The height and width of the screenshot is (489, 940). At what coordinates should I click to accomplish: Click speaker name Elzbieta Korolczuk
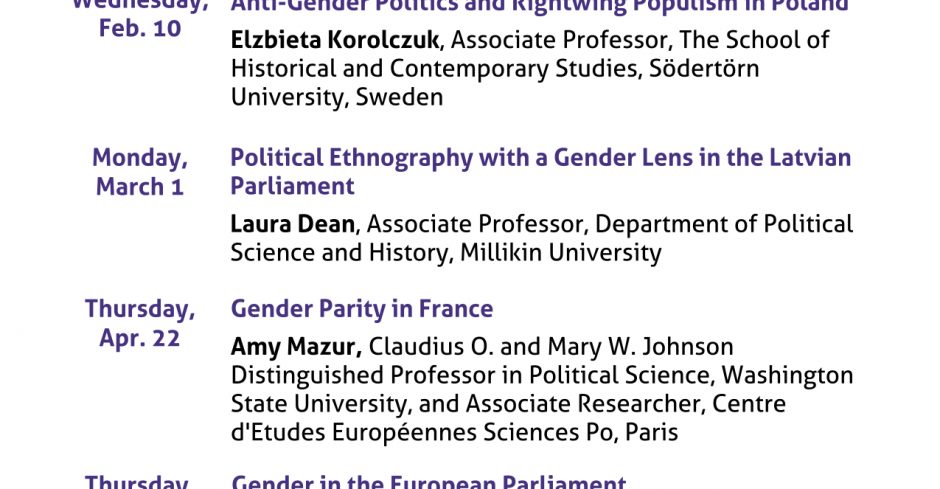335,40
